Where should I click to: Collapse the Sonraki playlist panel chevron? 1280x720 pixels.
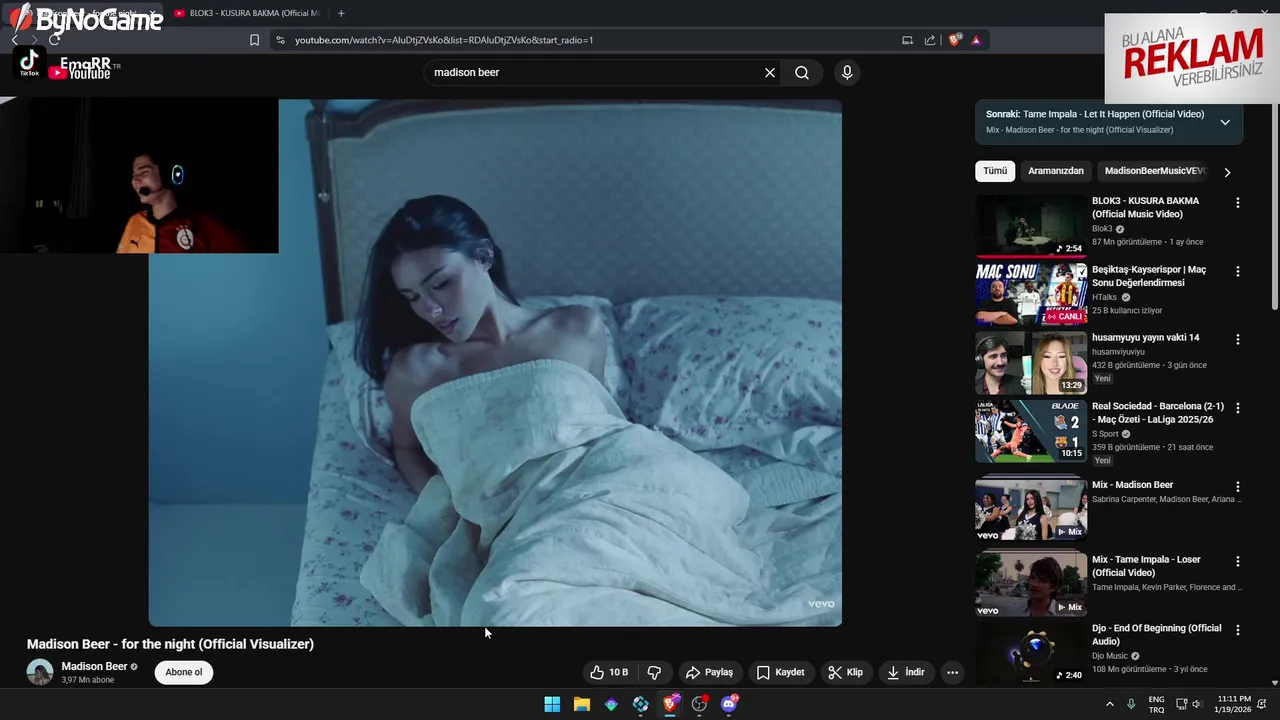[x=1225, y=122]
